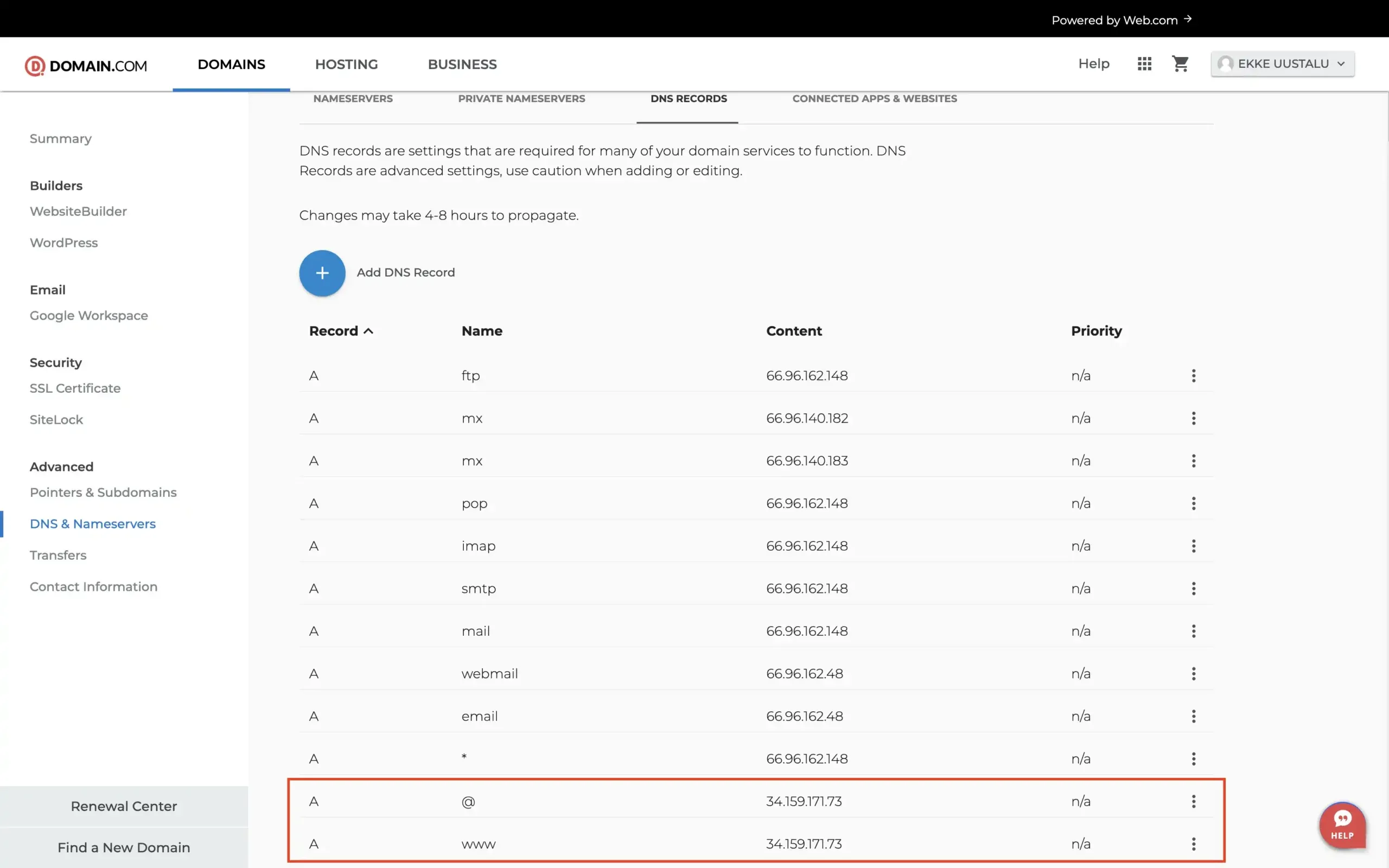This screenshot has width=1389, height=868.
Task: Expand the EKKE UUSTALU account dropdown
Action: 1342,63
